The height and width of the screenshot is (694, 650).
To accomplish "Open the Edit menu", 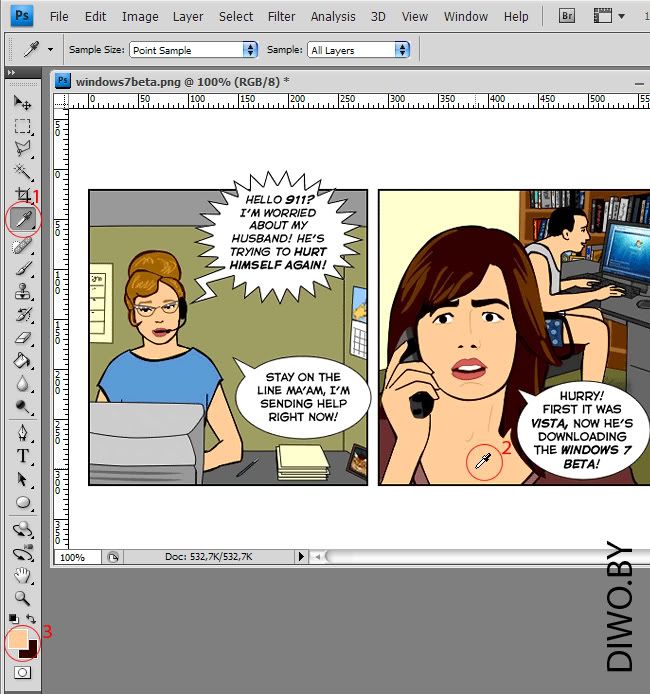I will pos(95,16).
